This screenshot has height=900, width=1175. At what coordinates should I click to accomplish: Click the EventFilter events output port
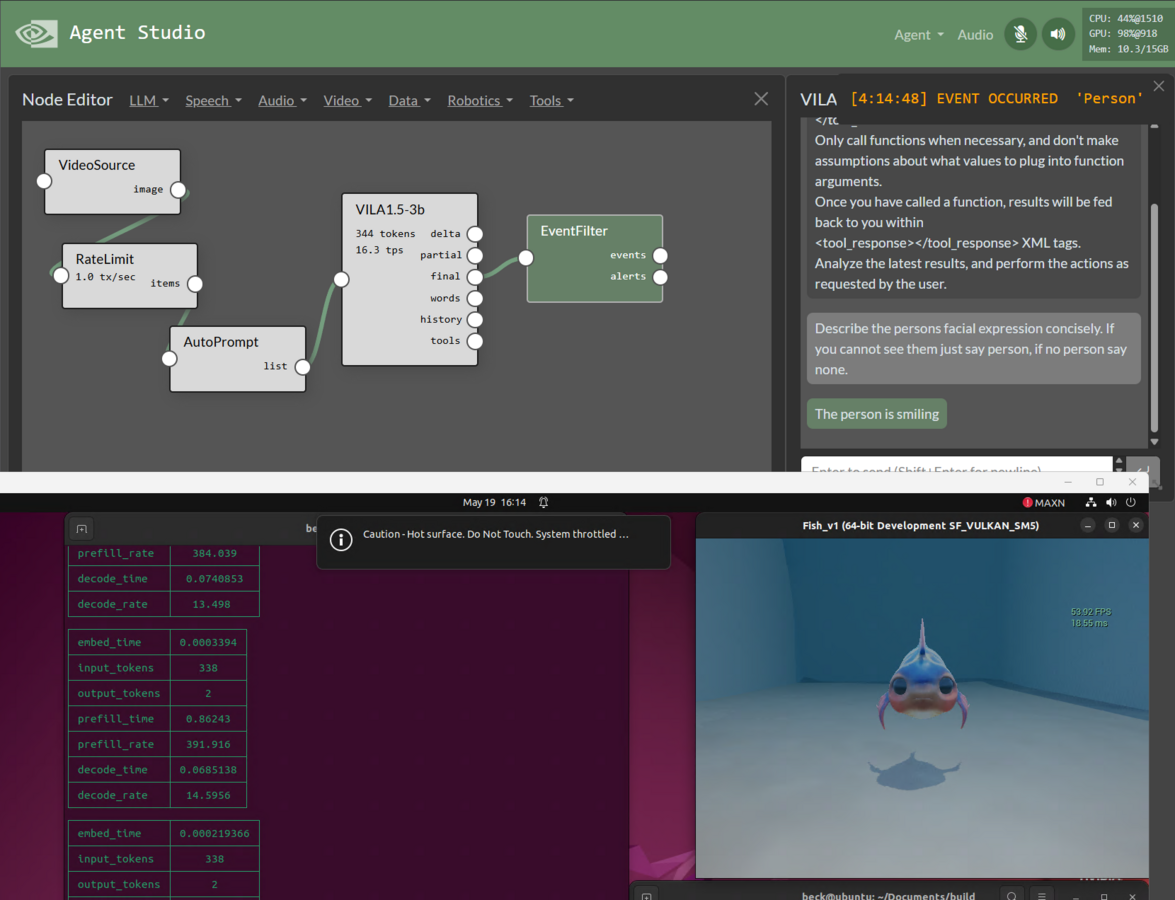[660, 256]
